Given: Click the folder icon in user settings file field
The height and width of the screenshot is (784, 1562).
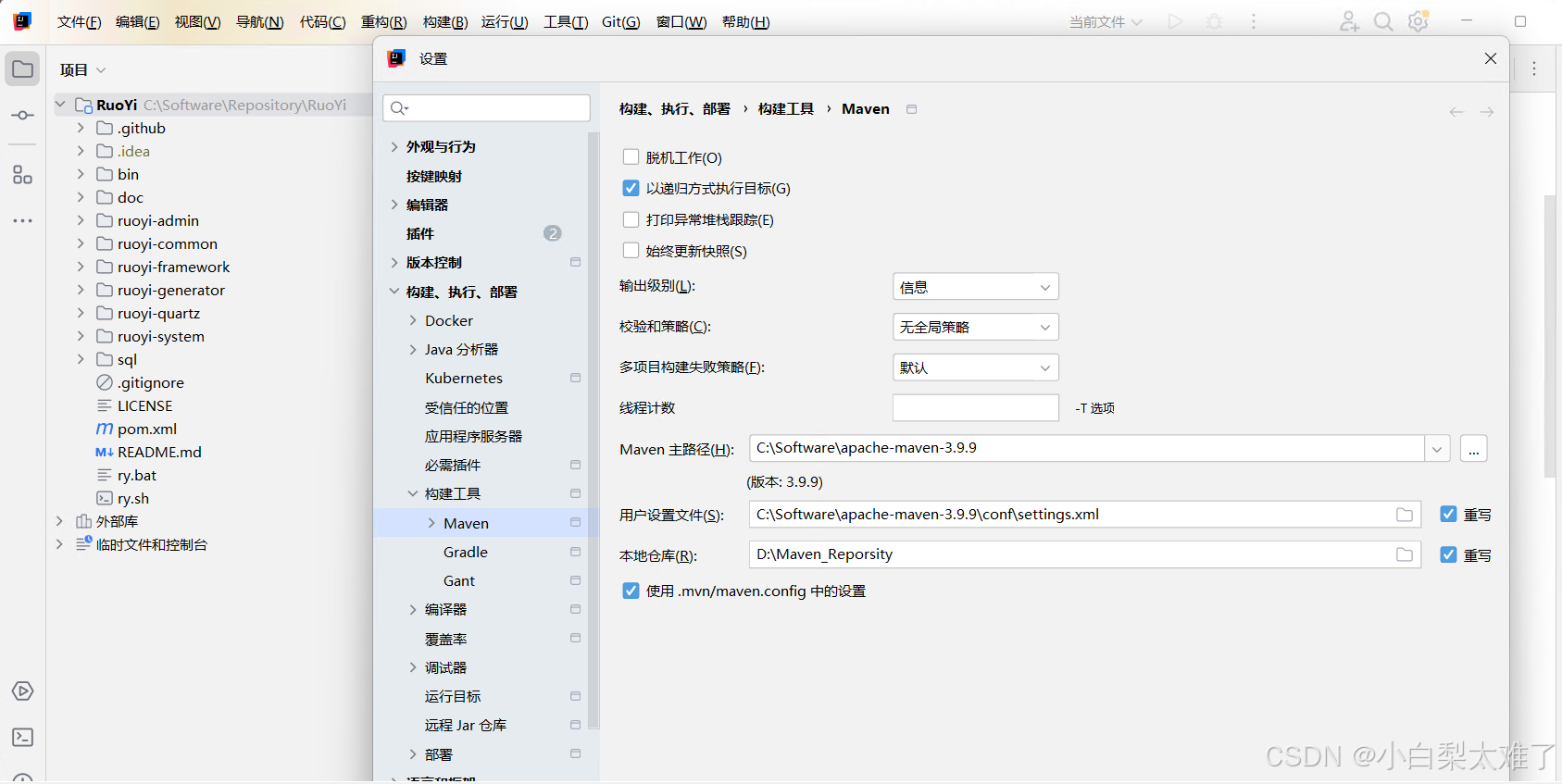Looking at the screenshot, I should point(1405,515).
